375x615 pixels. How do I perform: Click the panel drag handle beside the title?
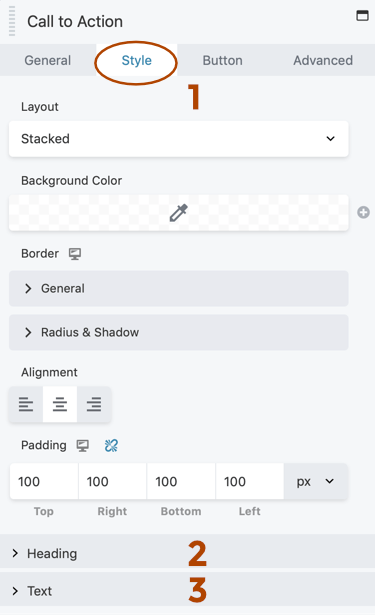(x=12, y=21)
